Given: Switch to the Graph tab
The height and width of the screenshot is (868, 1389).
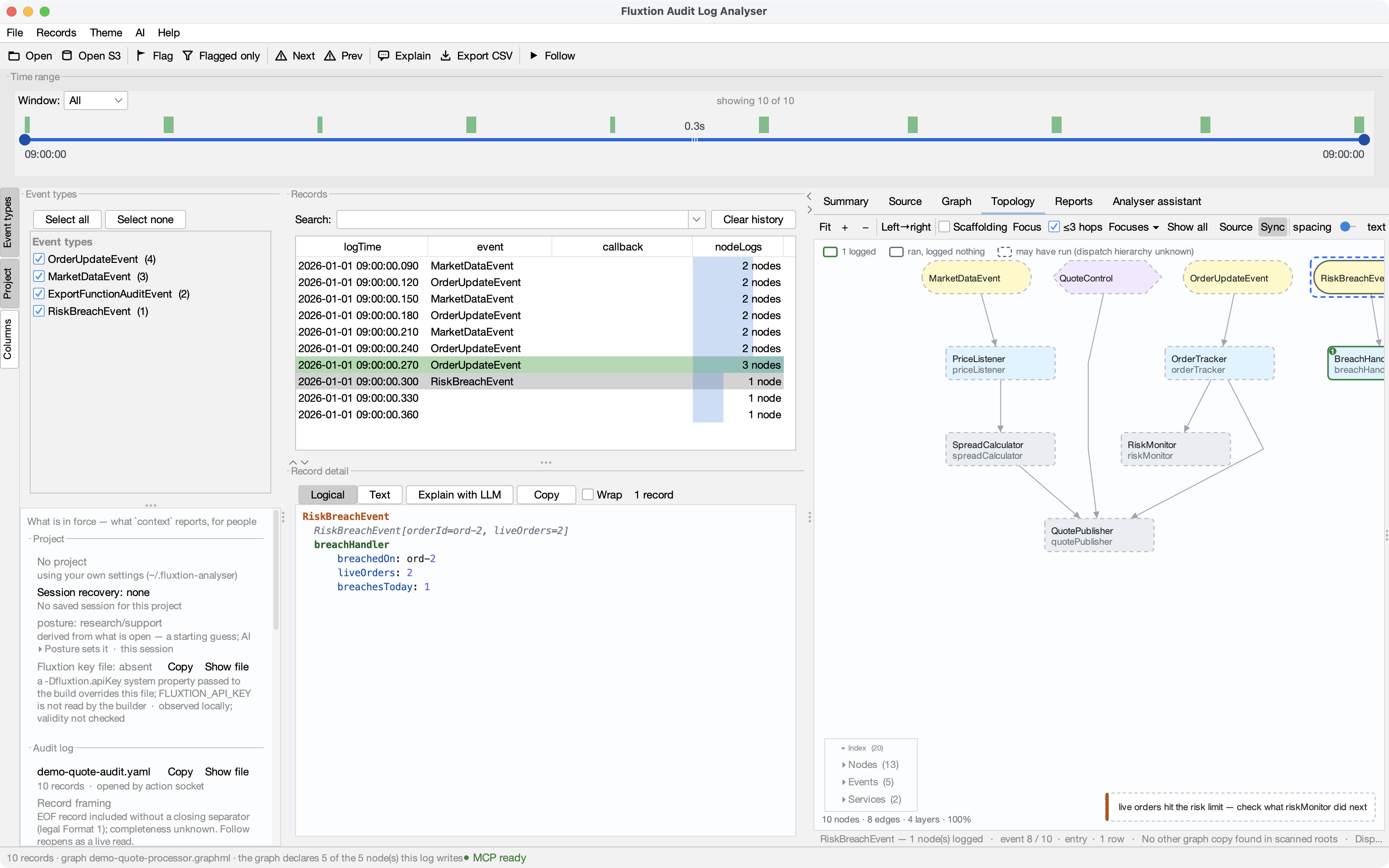Looking at the screenshot, I should tap(956, 202).
